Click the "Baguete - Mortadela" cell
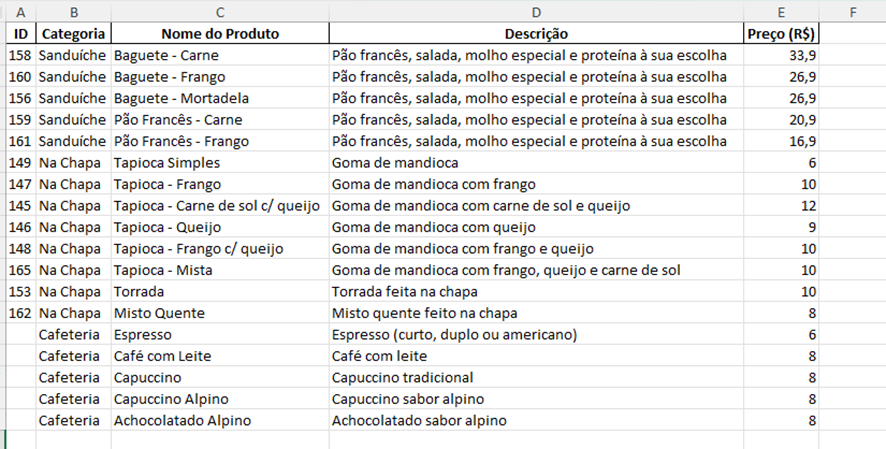The width and height of the screenshot is (886, 449). (181, 98)
